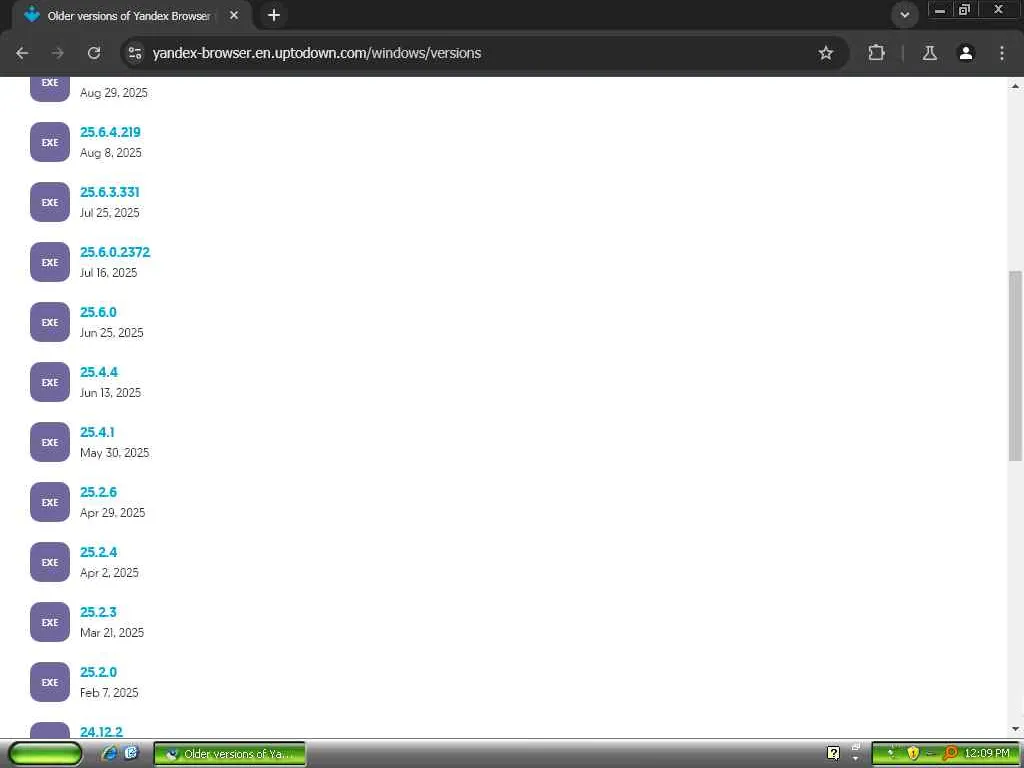Open version 25.6.4.219 link
Viewport: 1024px width, 768px height.
[x=110, y=132]
